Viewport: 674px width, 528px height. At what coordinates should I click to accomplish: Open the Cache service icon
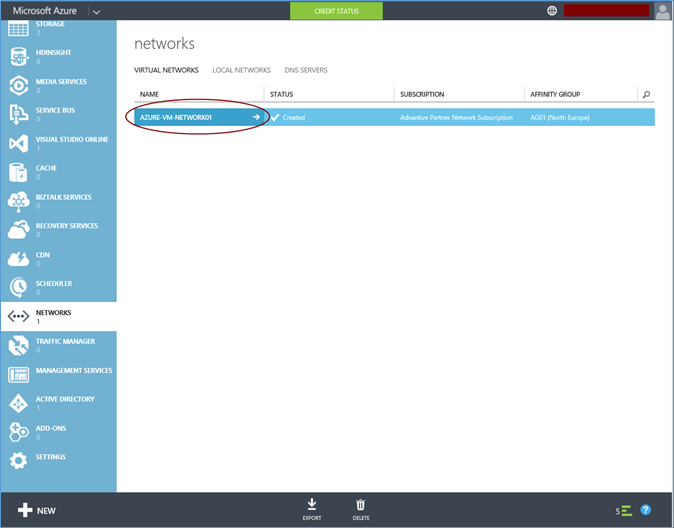(18, 172)
